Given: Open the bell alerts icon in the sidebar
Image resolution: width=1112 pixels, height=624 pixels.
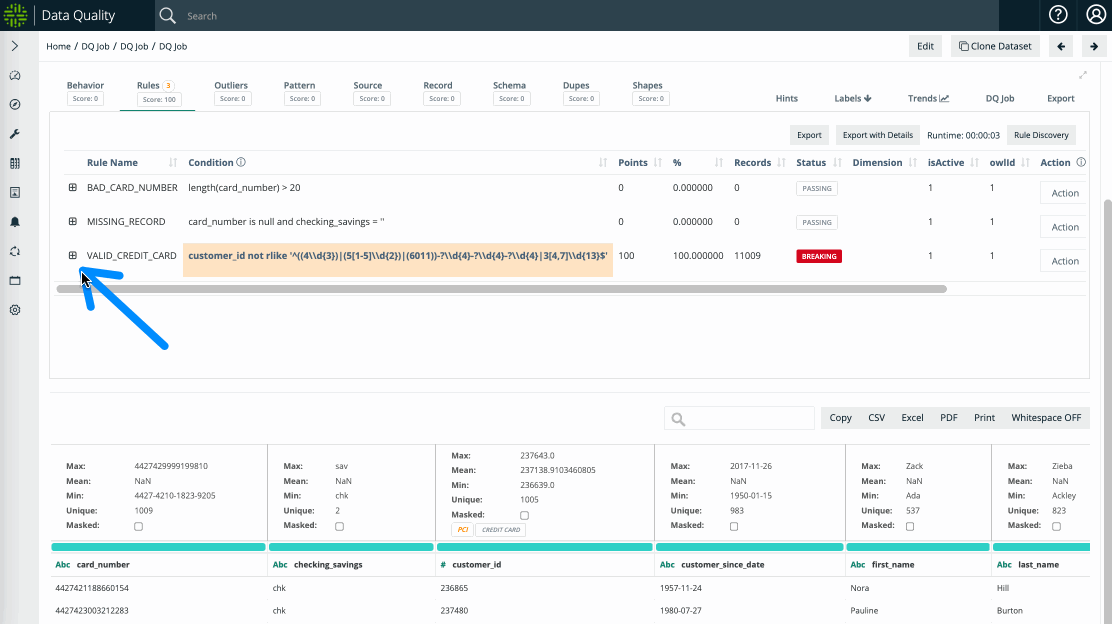Looking at the screenshot, I should click(x=15, y=222).
